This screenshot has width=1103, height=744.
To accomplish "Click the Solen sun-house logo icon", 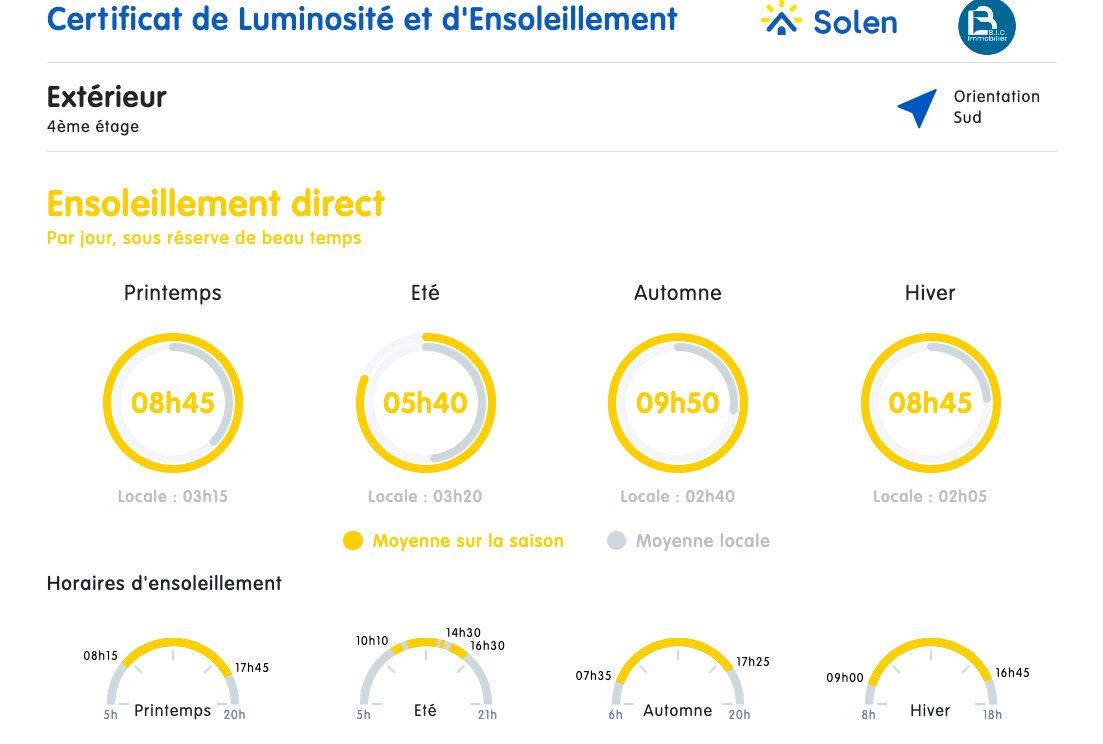I will coord(781,19).
